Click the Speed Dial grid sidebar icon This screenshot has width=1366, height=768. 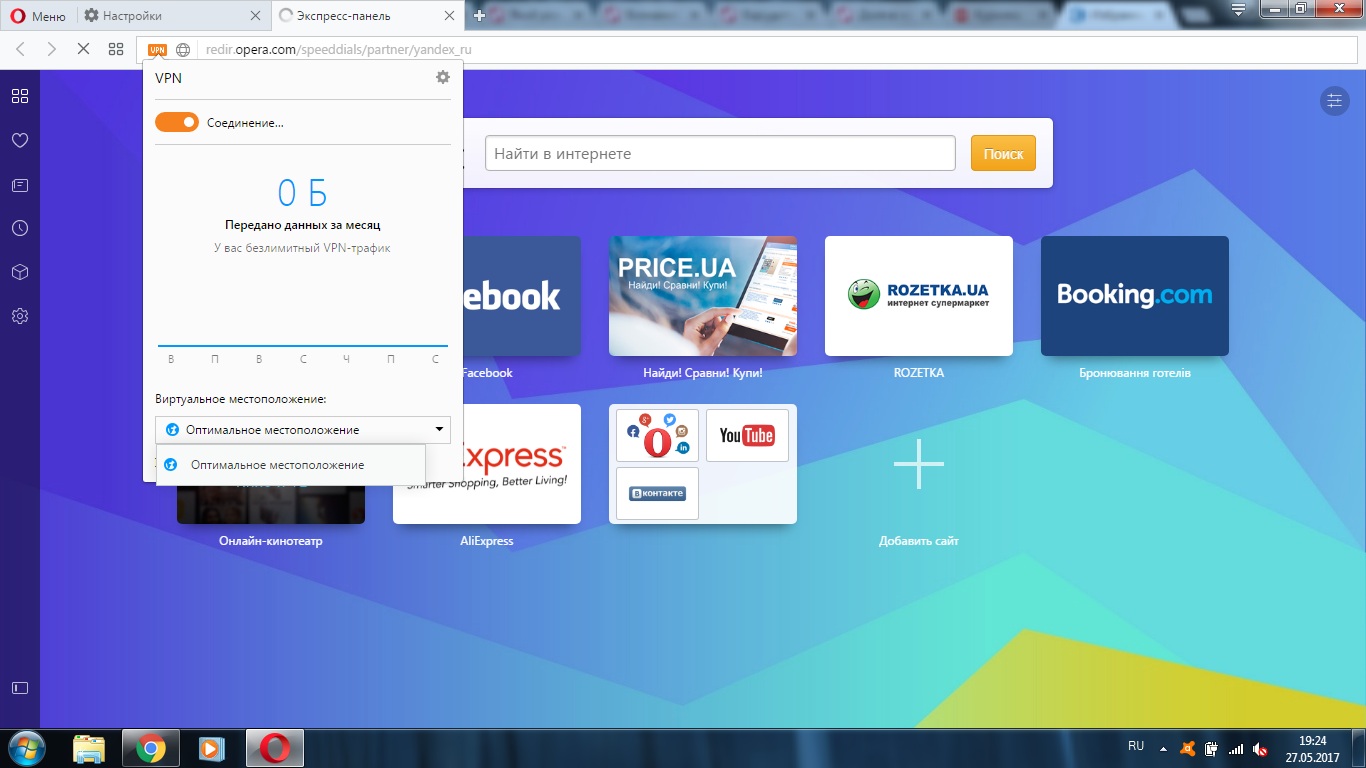point(20,96)
